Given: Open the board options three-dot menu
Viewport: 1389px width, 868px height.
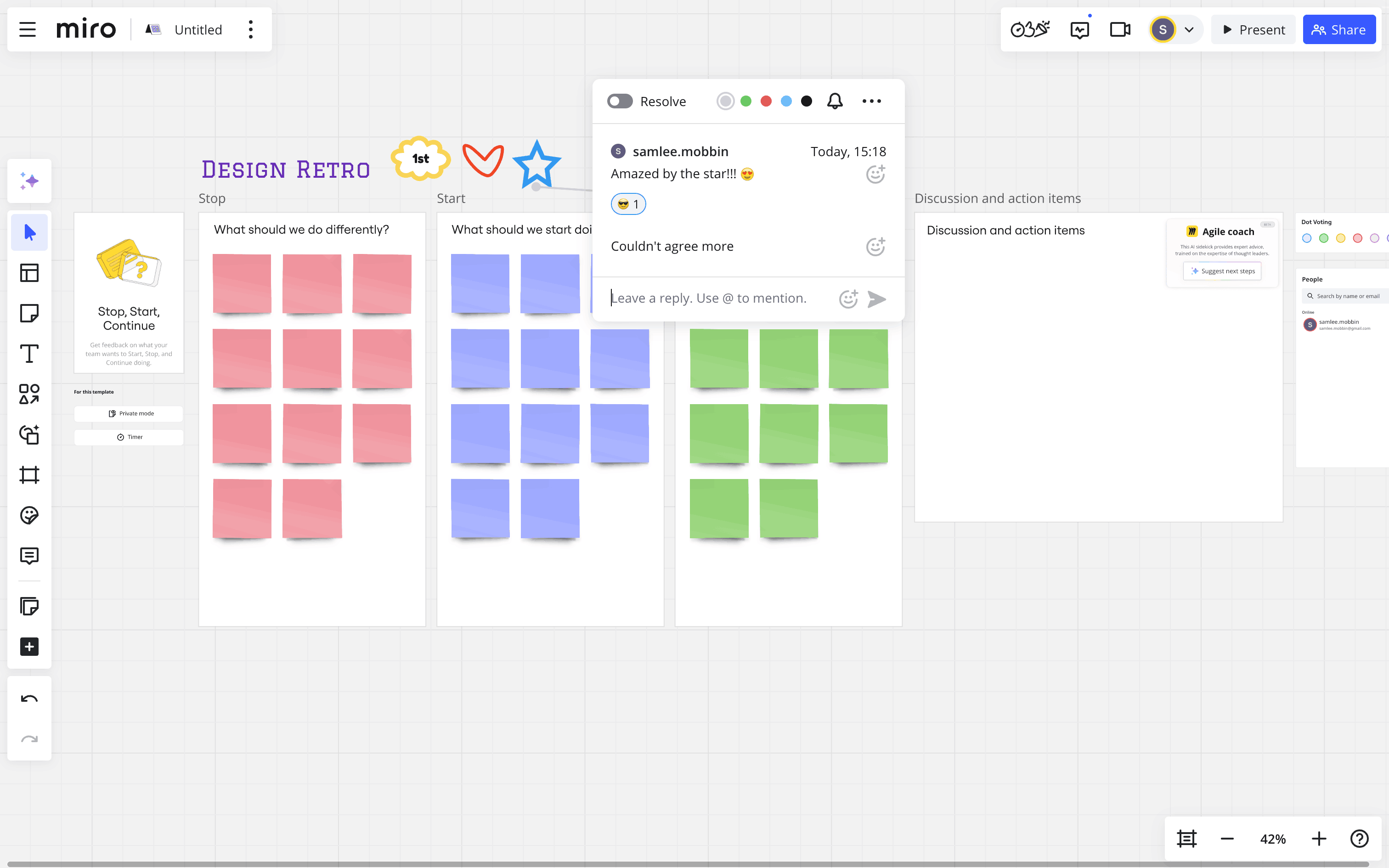Looking at the screenshot, I should [x=251, y=30].
